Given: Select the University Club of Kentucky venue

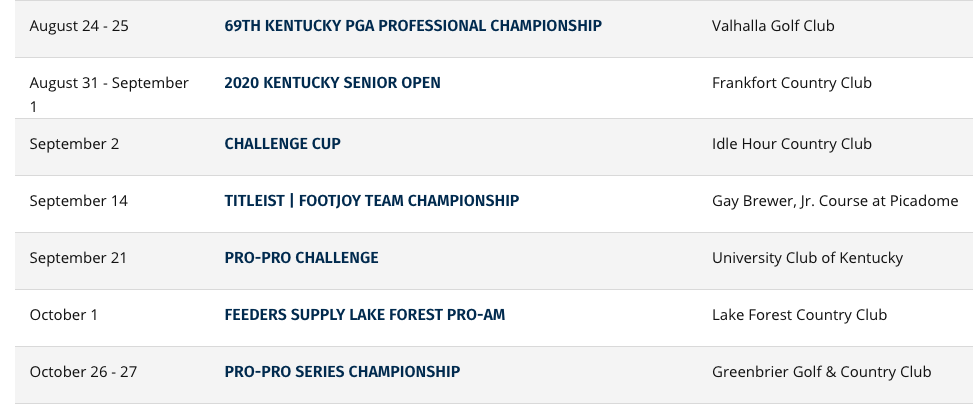Looking at the screenshot, I should coord(807,258).
